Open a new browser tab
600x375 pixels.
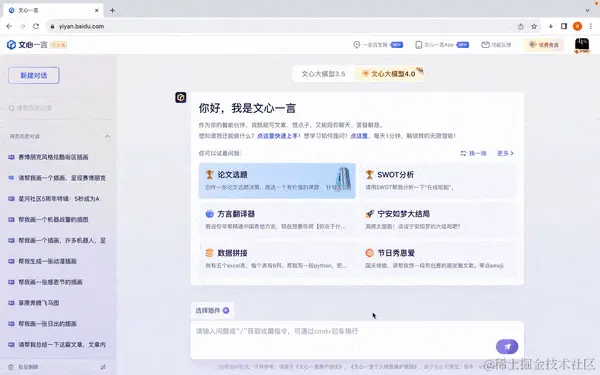coord(112,11)
